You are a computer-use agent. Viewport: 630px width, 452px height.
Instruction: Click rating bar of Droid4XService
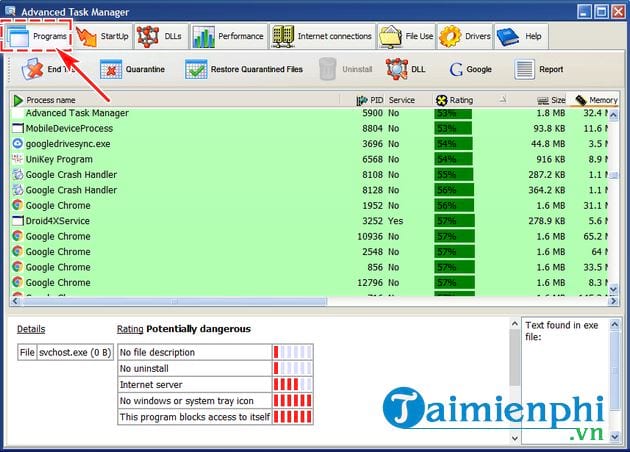click(x=454, y=221)
